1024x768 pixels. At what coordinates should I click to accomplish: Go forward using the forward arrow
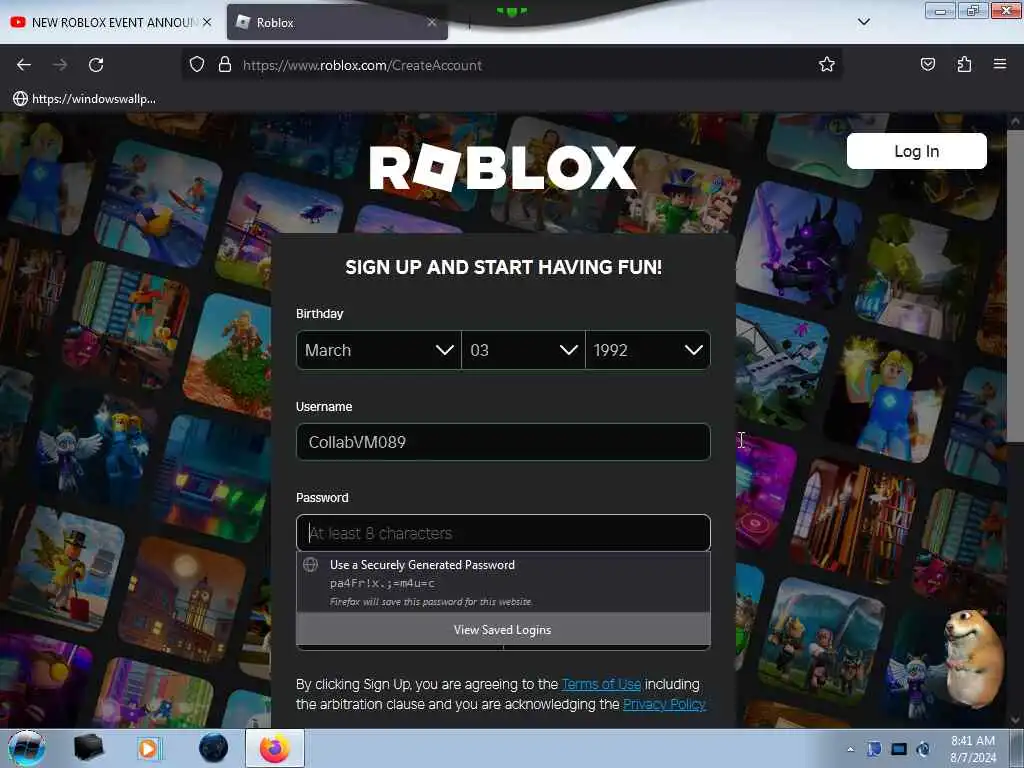coord(60,65)
